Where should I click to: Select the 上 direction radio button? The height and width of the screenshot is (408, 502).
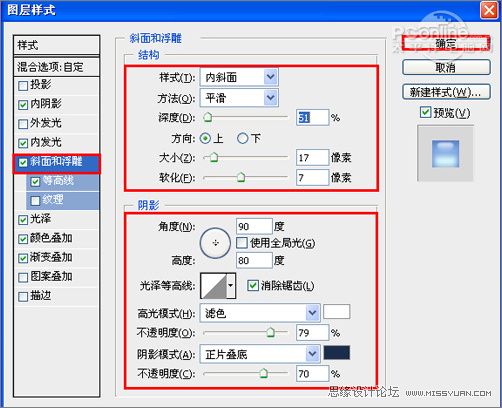205,138
